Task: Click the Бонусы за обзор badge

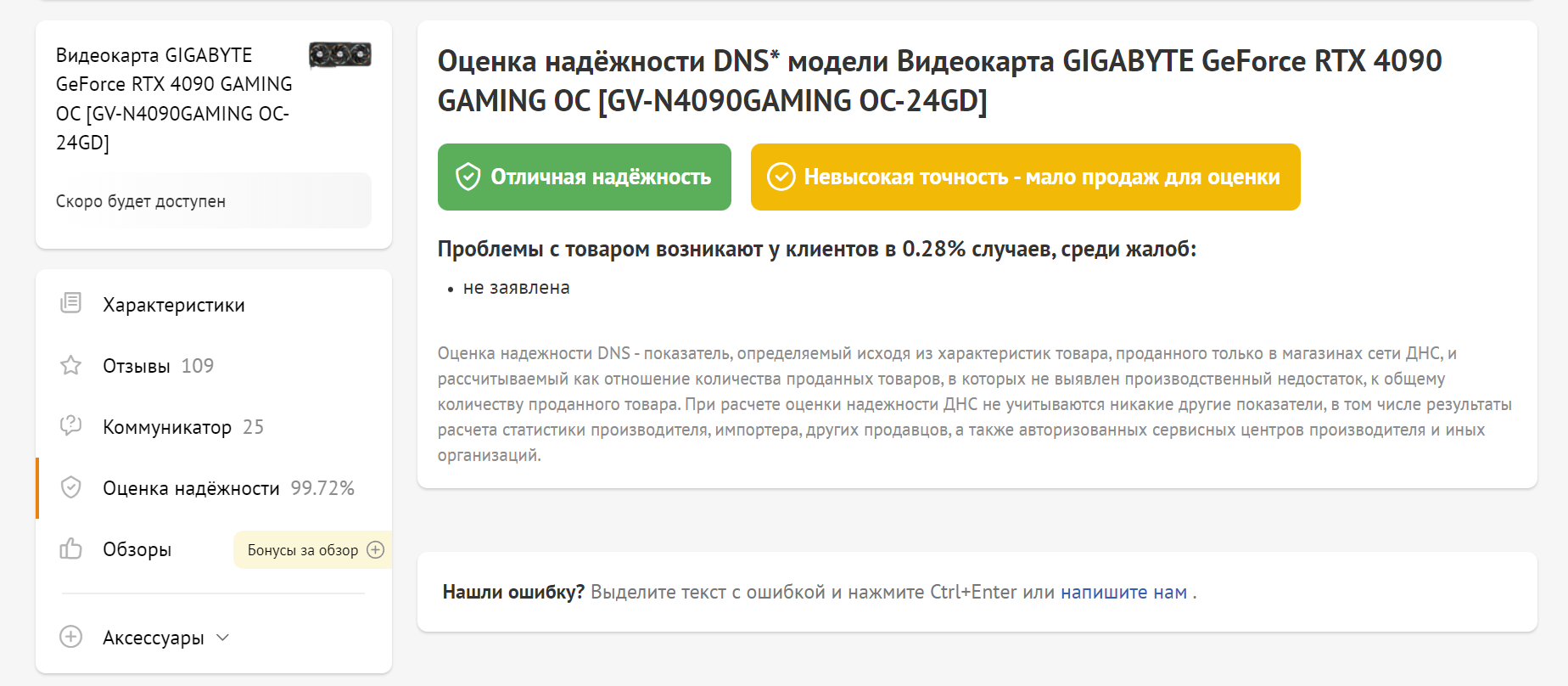Action: point(313,550)
